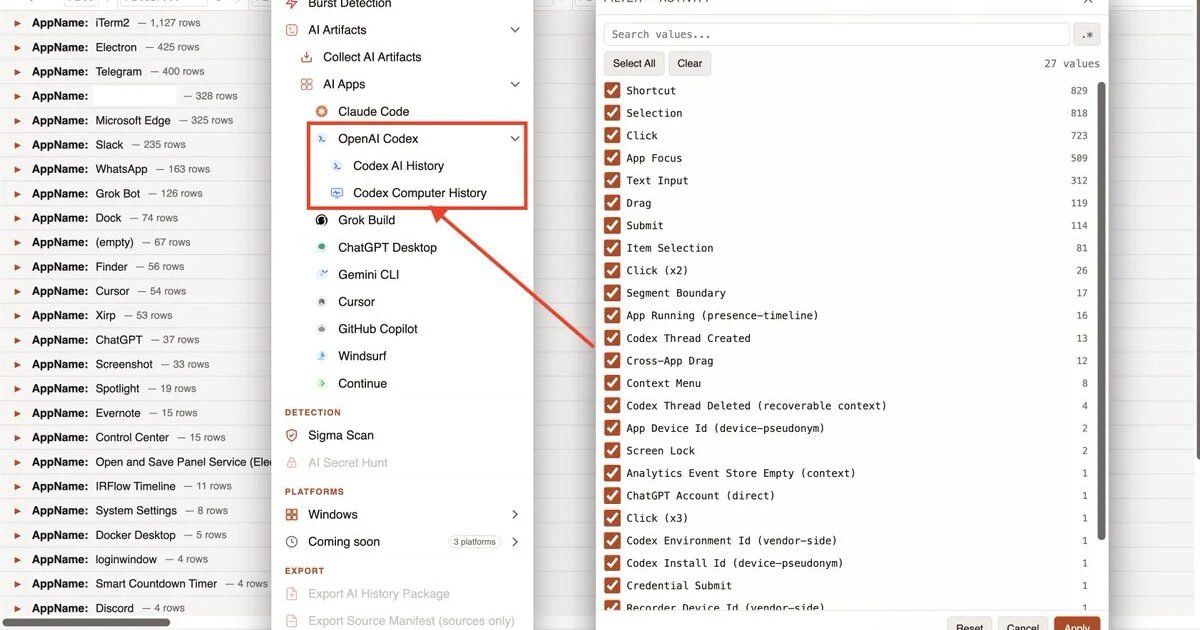Expand the Telegram AppName group

17,72
